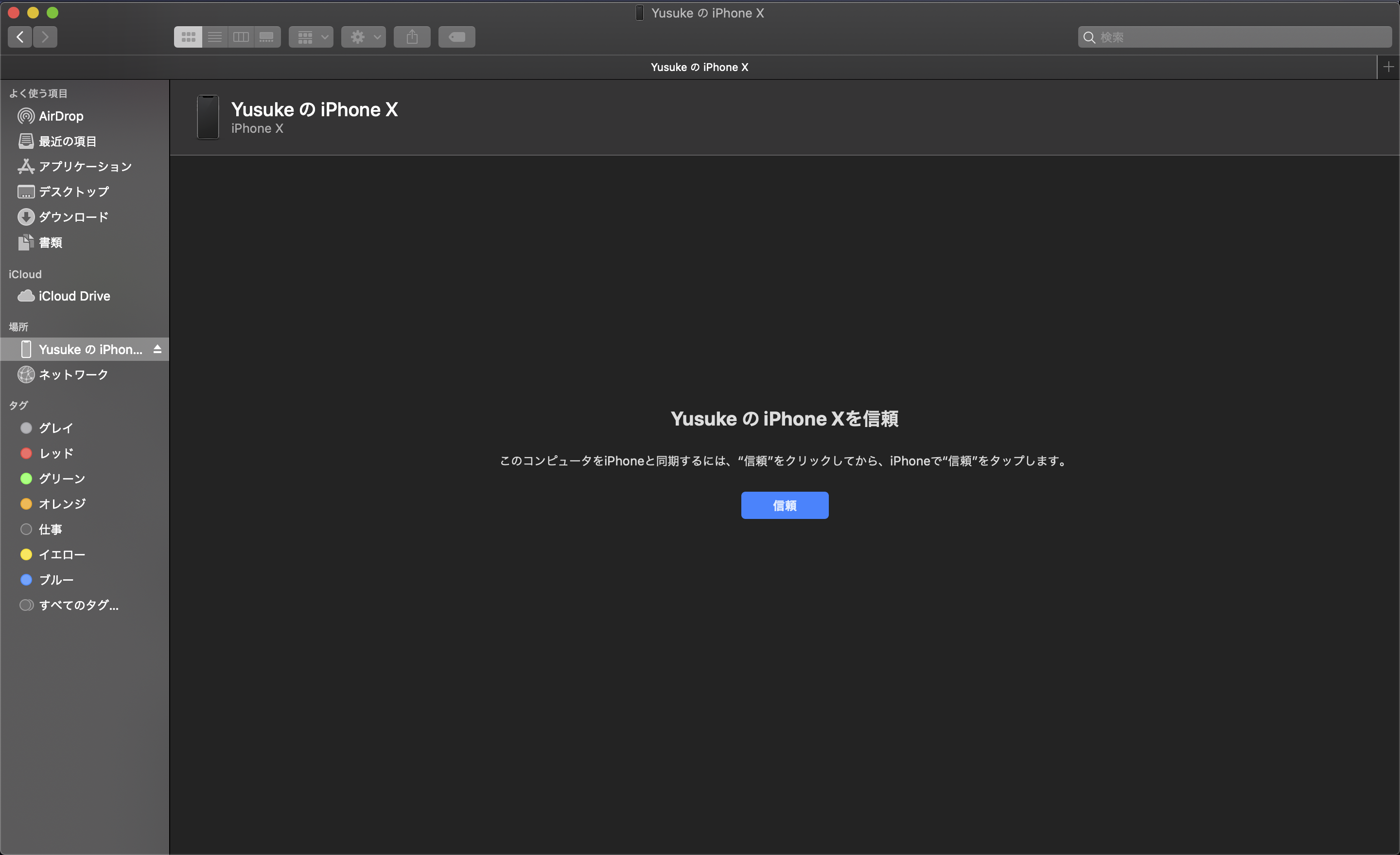The width and height of the screenshot is (1400, 855).
Task: Click the yellow minimize window button
Action: pos(33,13)
